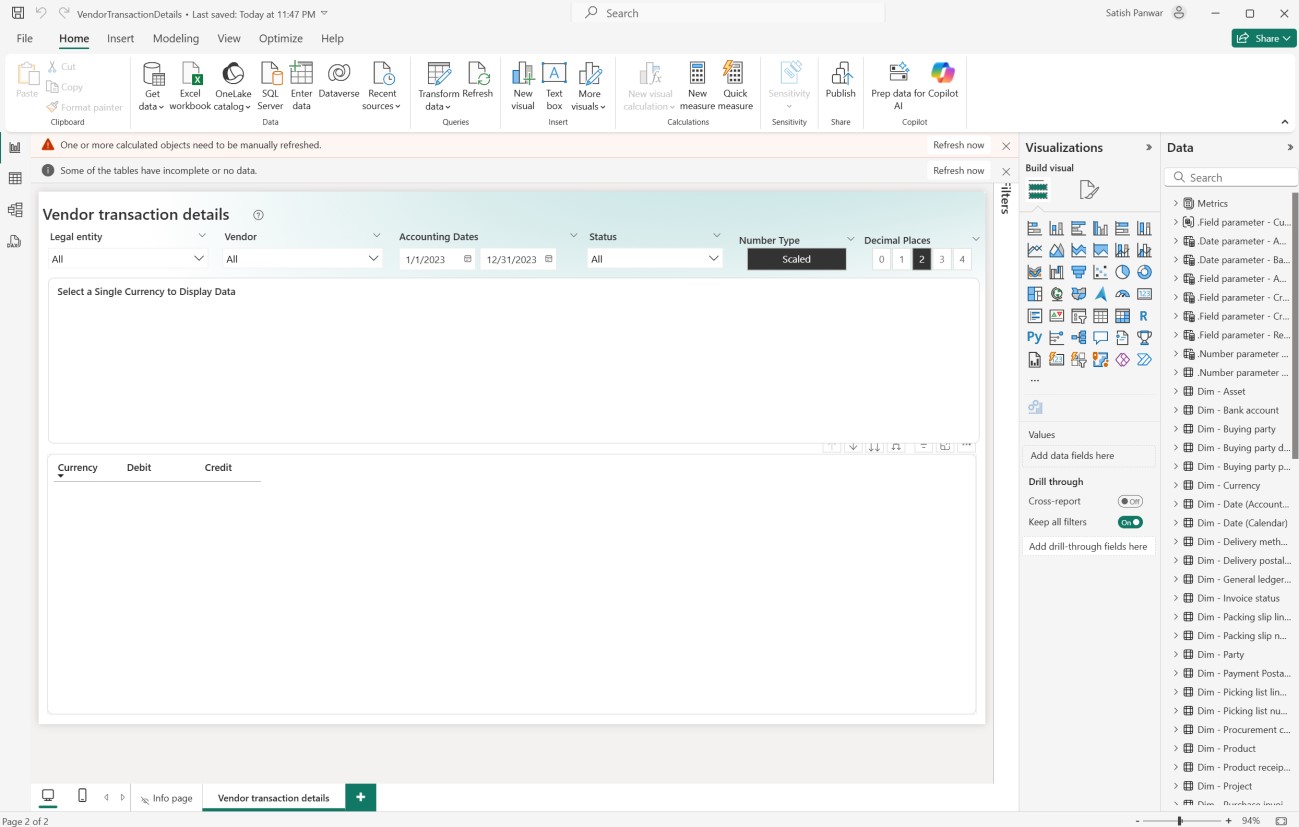Turn off Keep all filters toggle
Viewport: 1299px width, 827px height.
[x=1130, y=522]
